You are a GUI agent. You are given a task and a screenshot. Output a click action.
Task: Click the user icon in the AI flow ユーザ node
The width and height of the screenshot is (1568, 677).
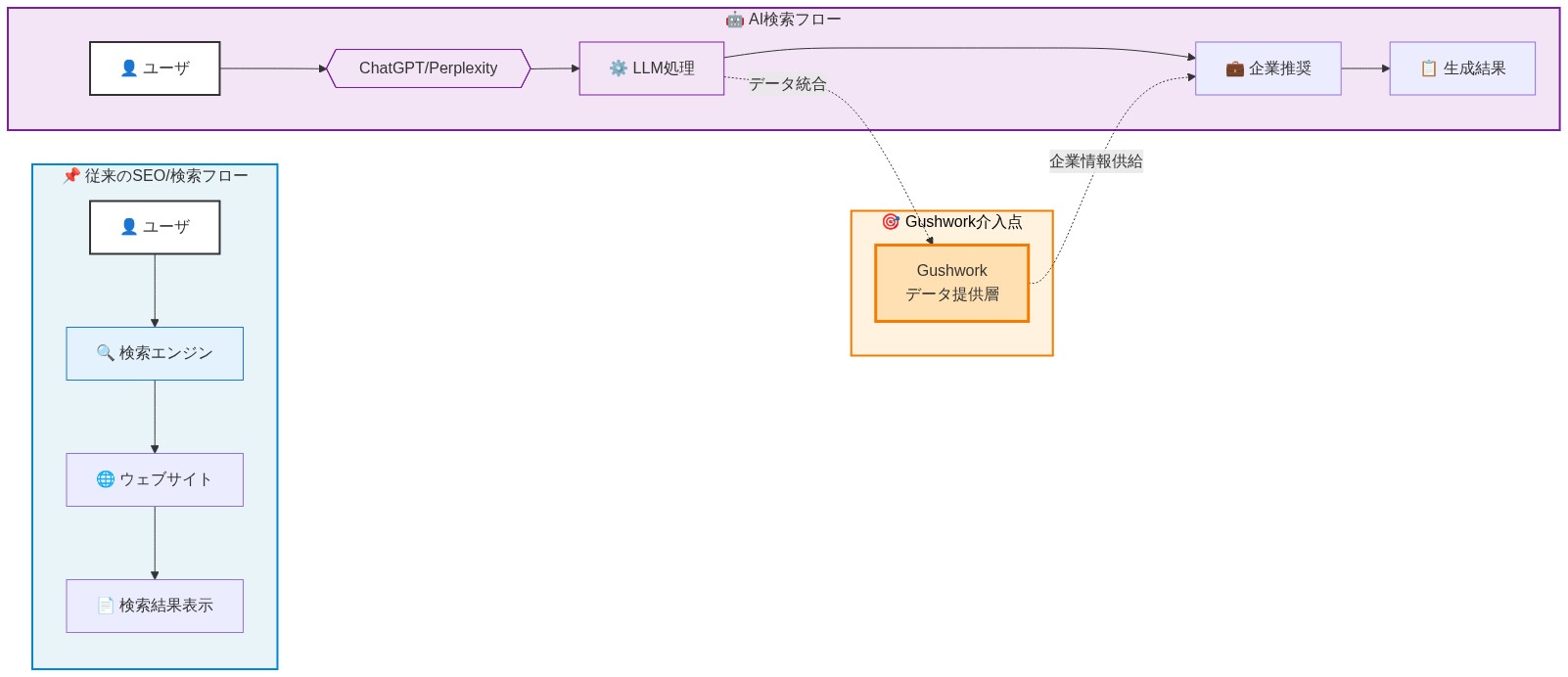pos(128,68)
